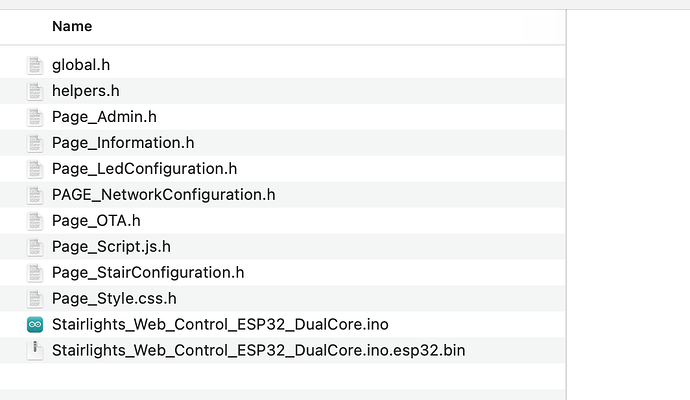Click the esp32.bin file icon
The width and height of the screenshot is (690, 400).
click(35, 350)
